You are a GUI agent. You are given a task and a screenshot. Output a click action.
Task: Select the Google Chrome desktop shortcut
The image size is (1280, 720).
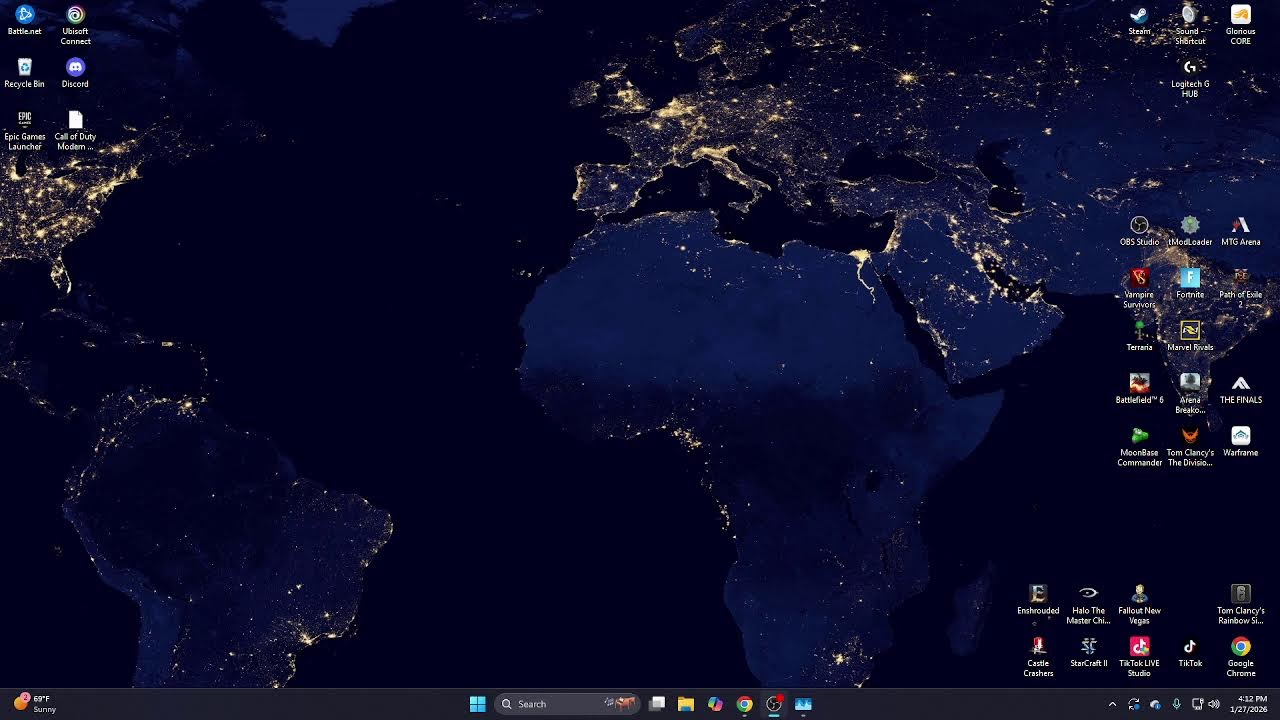click(1240, 657)
